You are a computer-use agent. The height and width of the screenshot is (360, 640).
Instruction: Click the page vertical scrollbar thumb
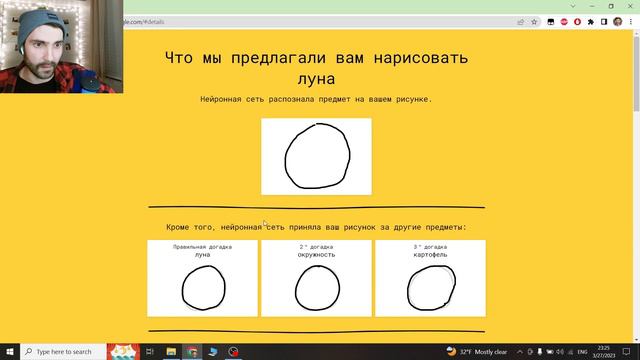[x=636, y=73]
